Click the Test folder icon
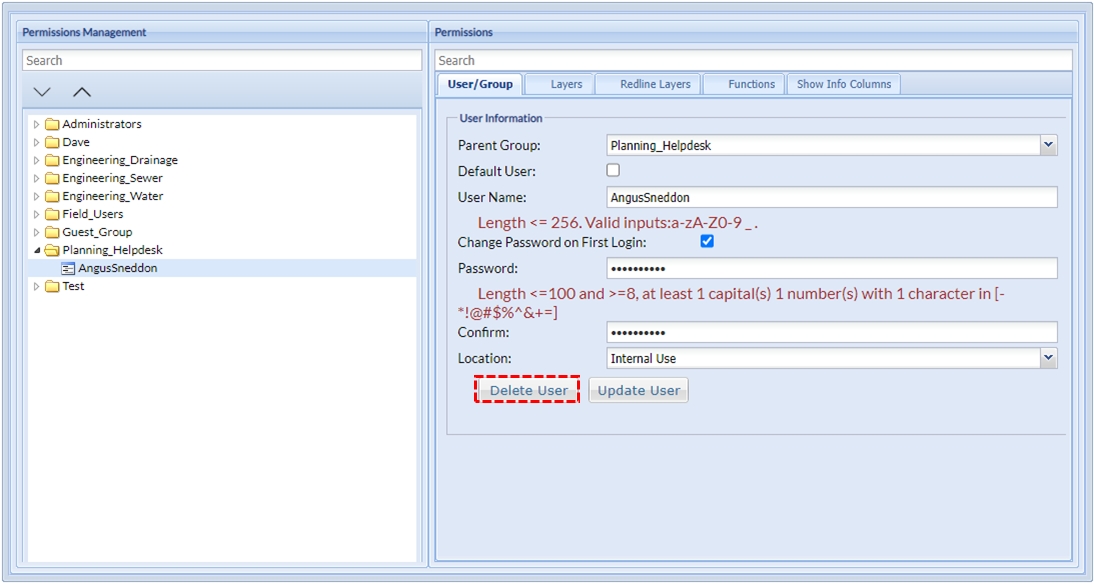Viewport: 1094px width, 584px height. pos(52,286)
